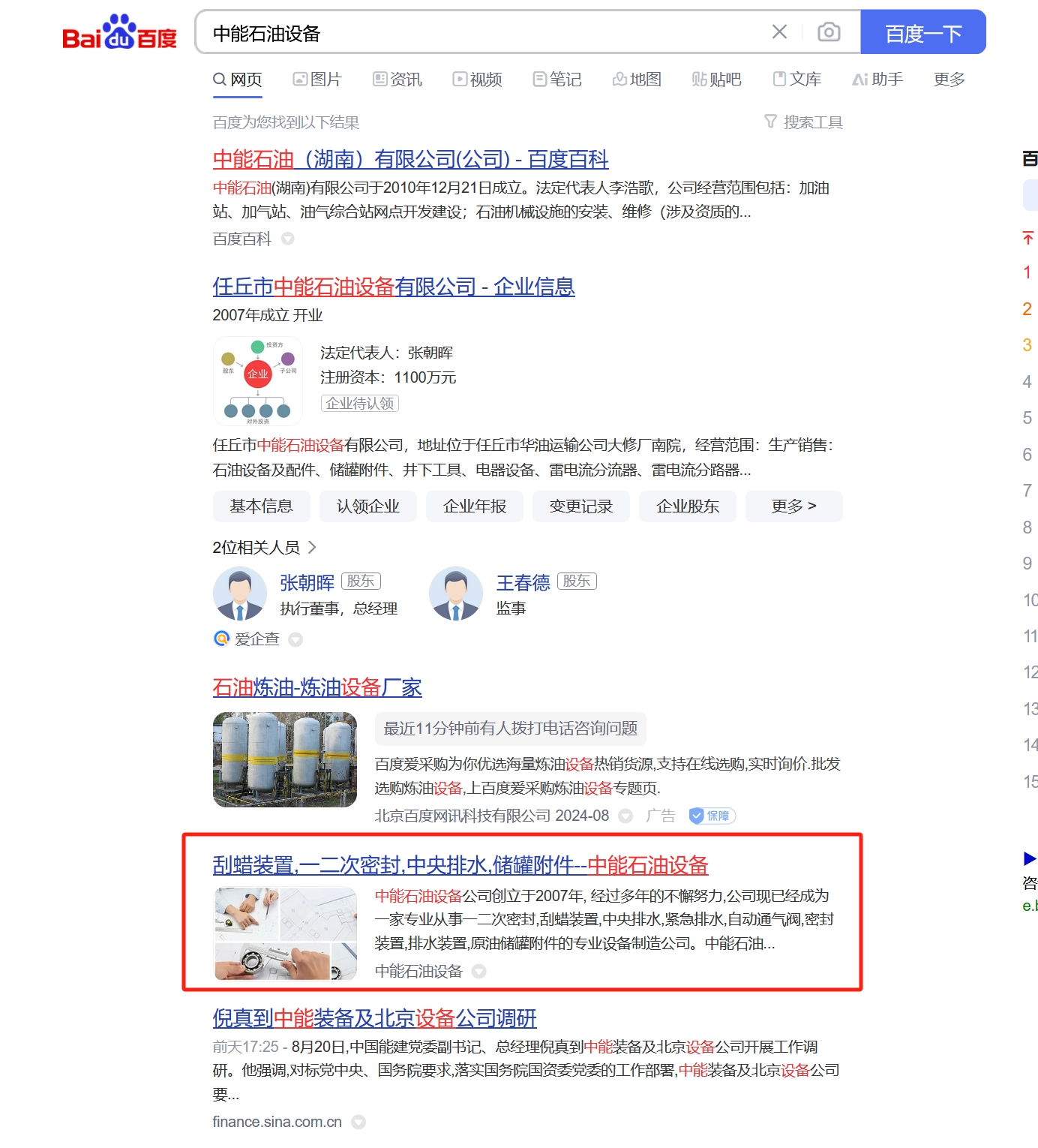Open the 视频 video search icon
This screenshot has height=1148, width=1038.
point(477,80)
